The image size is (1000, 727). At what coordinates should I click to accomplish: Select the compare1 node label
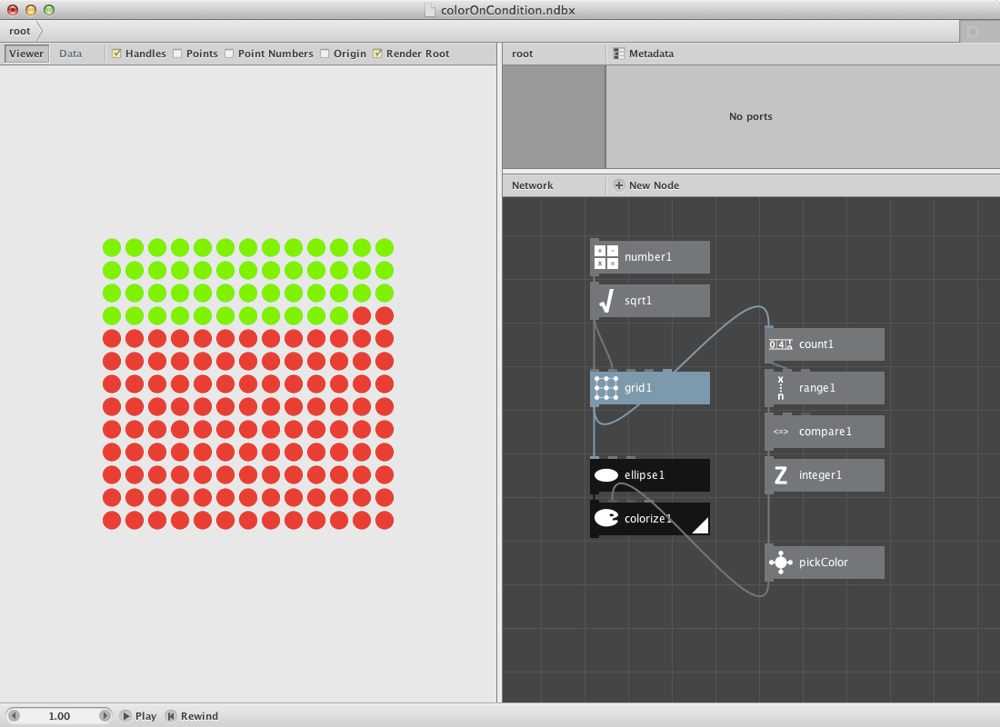[x=825, y=432]
